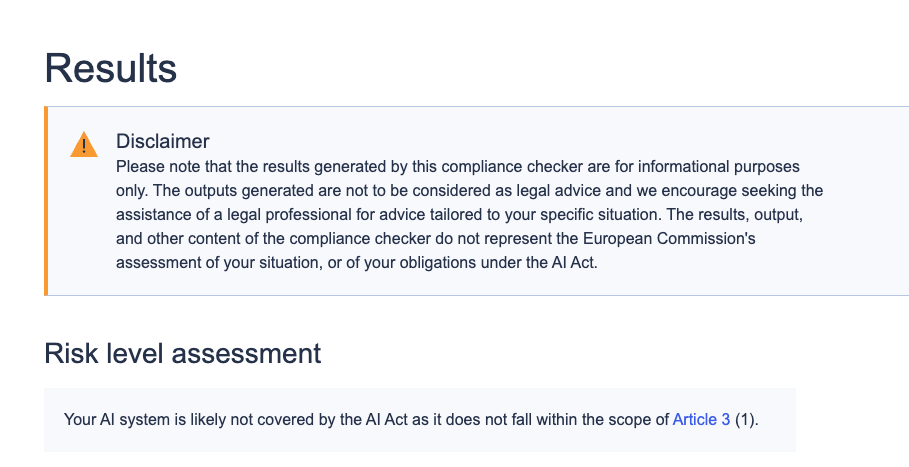Click the orange warning triangle icon
Screen dimensions: 909x467
coord(84,145)
